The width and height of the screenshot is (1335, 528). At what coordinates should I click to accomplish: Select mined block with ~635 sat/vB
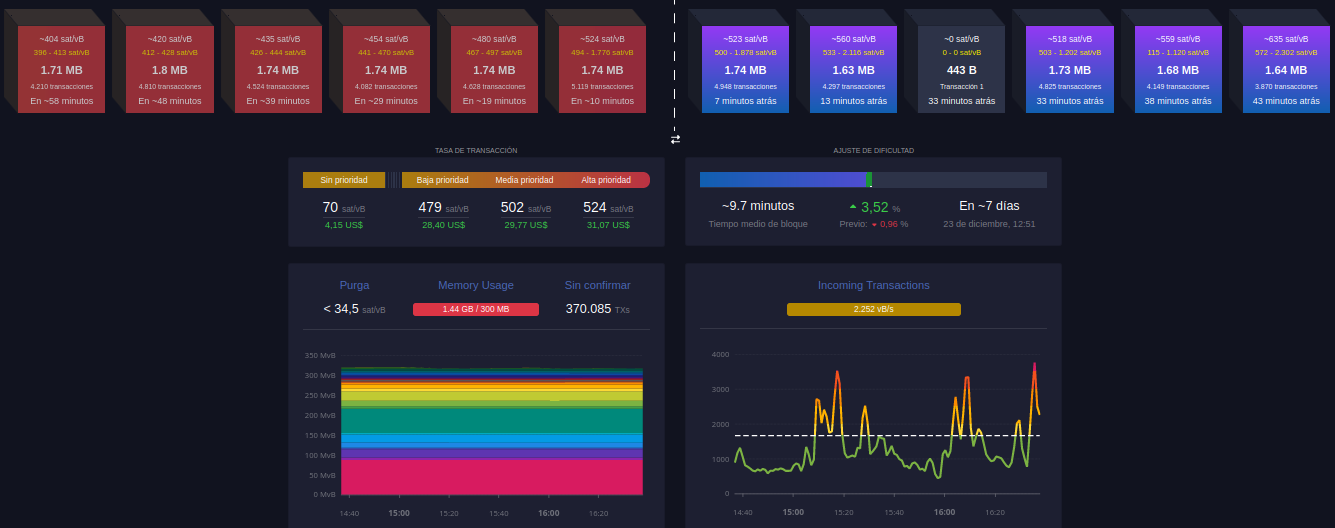(x=1286, y=69)
